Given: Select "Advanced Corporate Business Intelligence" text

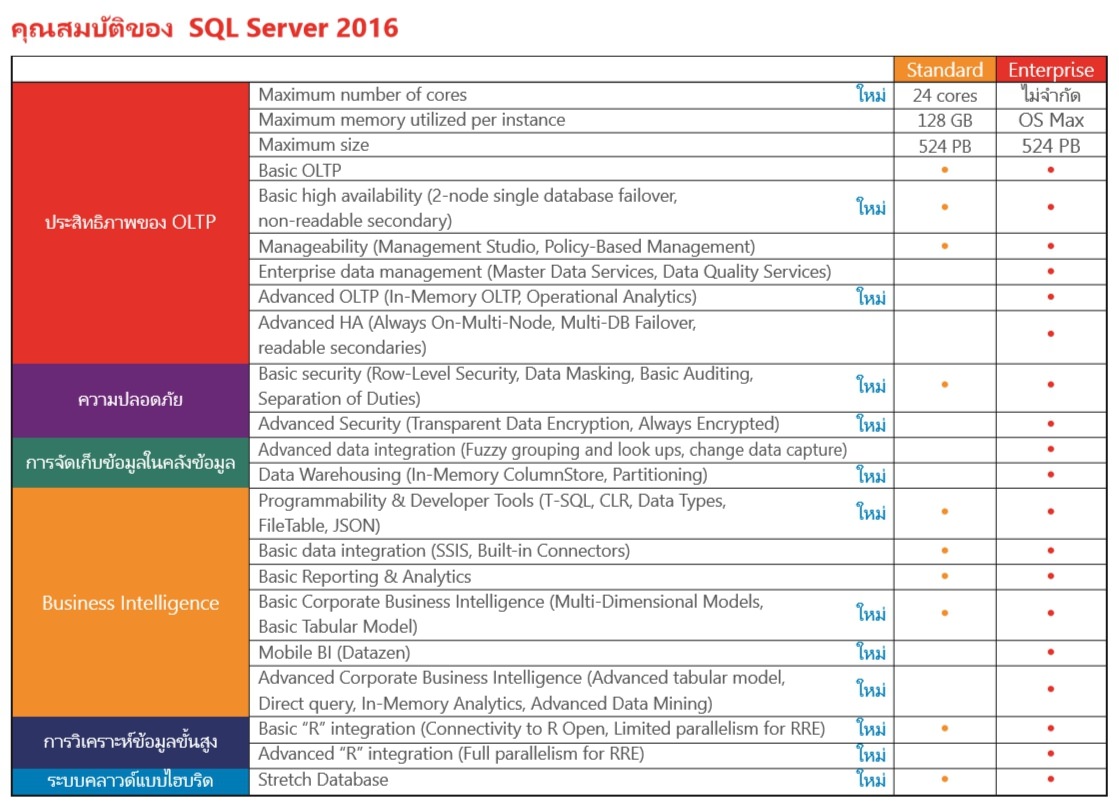Looking at the screenshot, I should click(x=522, y=690).
